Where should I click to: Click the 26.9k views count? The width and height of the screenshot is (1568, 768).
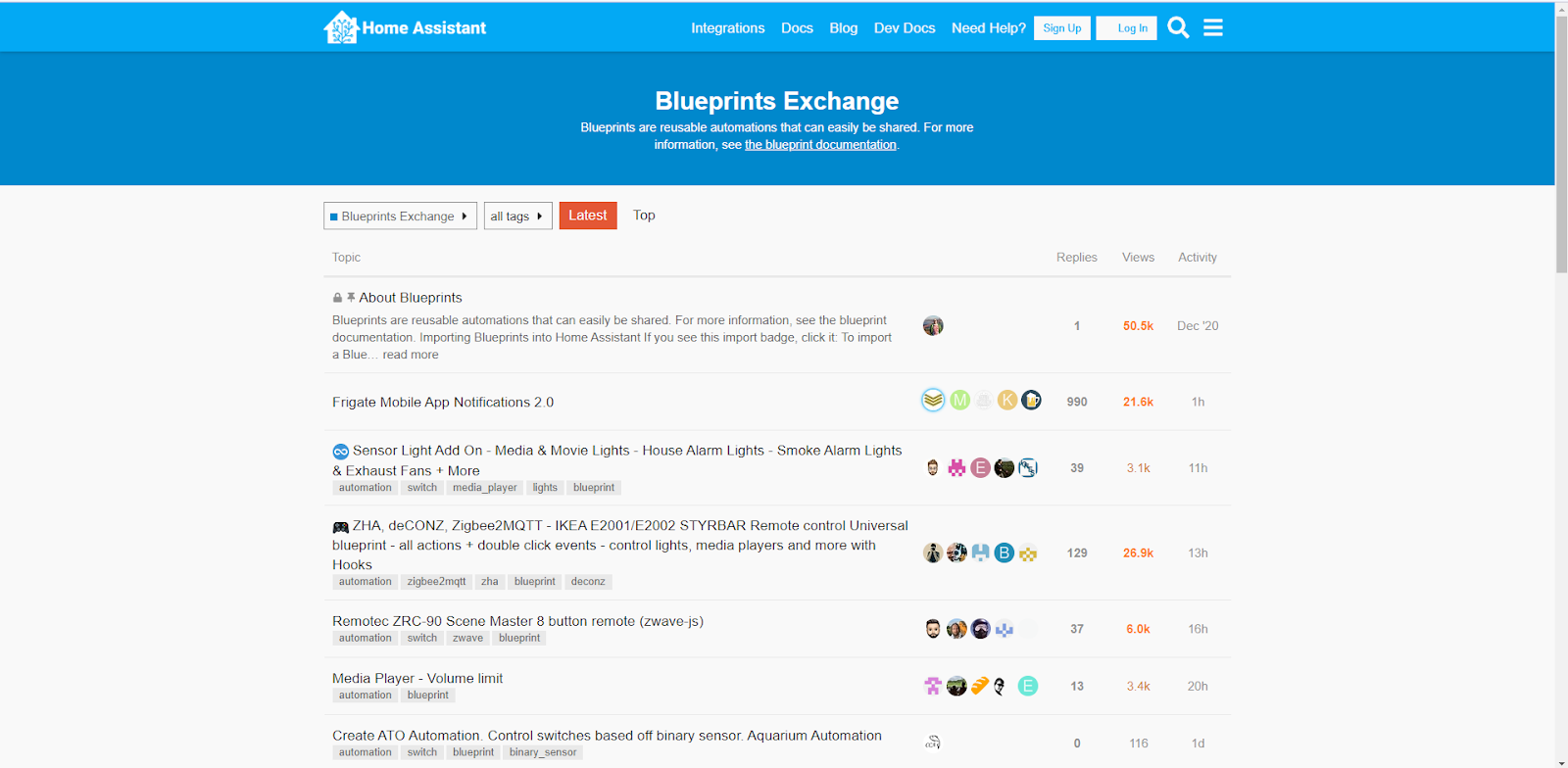pyautogui.click(x=1138, y=553)
